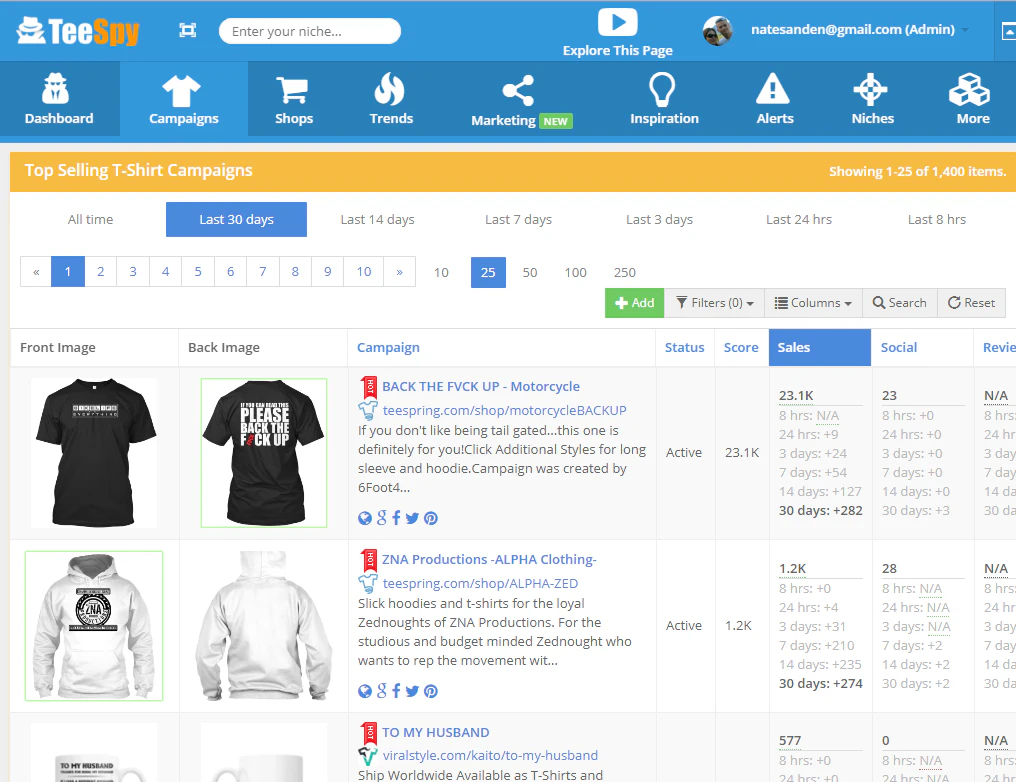The width and height of the screenshot is (1016, 782).
Task: Select the Last 3 days tab
Action: pos(659,220)
